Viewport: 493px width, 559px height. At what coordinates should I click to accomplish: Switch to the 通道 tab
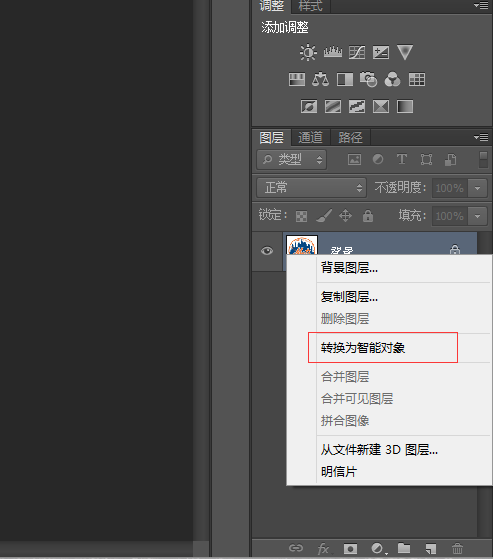[x=310, y=138]
